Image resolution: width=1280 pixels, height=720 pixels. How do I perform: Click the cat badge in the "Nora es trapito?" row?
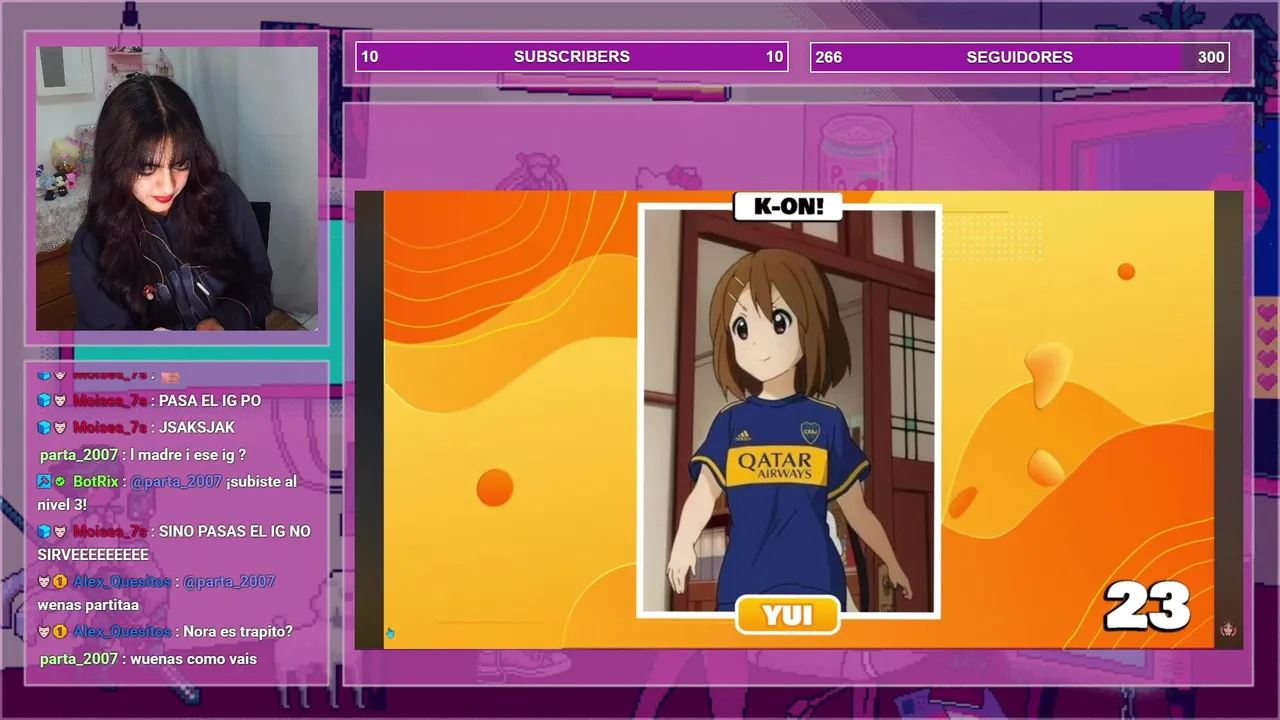click(x=44, y=631)
